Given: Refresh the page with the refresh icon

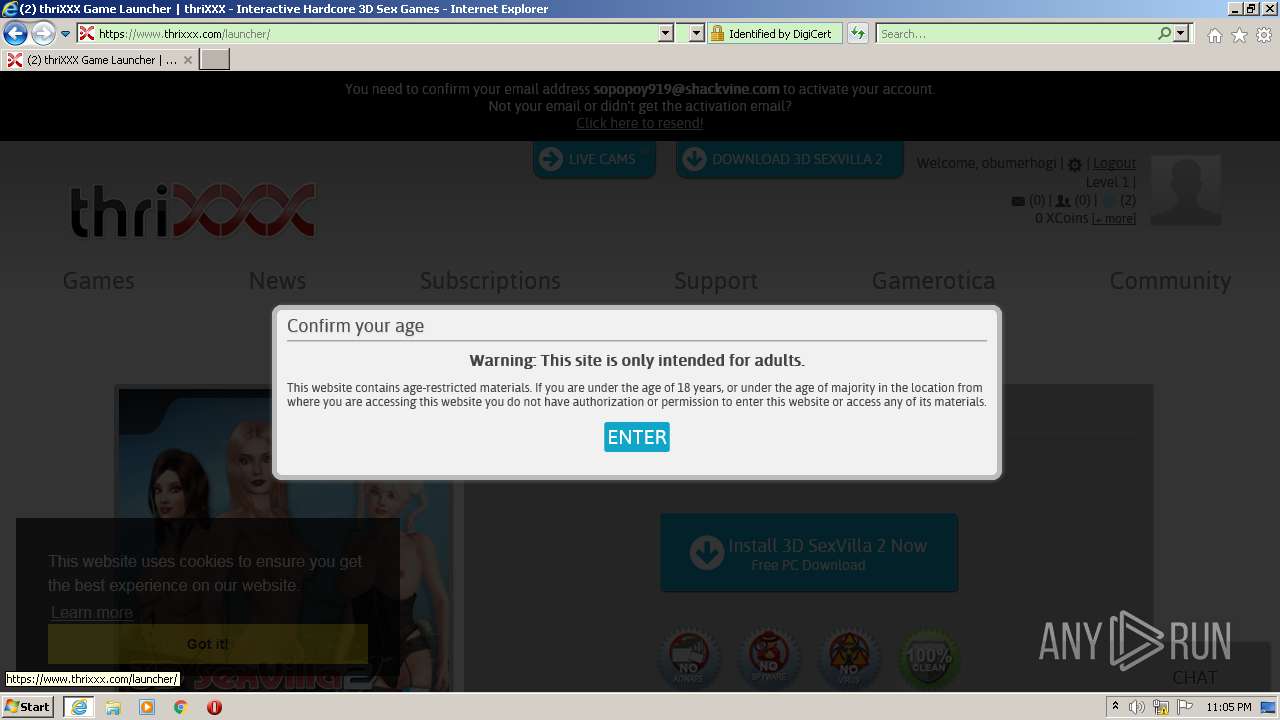Looking at the screenshot, I should 858,34.
